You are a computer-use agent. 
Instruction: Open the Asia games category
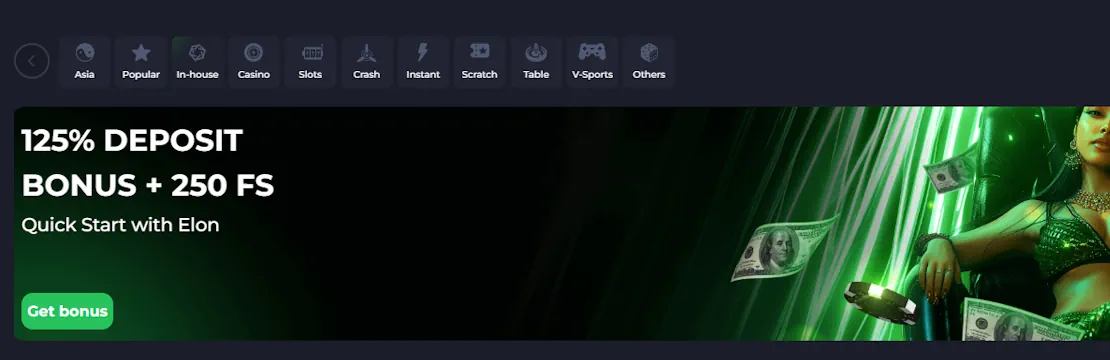[84, 62]
